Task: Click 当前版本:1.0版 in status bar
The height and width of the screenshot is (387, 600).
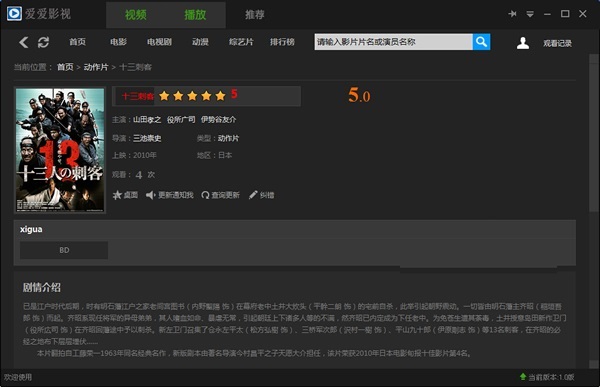Action: coord(551,377)
